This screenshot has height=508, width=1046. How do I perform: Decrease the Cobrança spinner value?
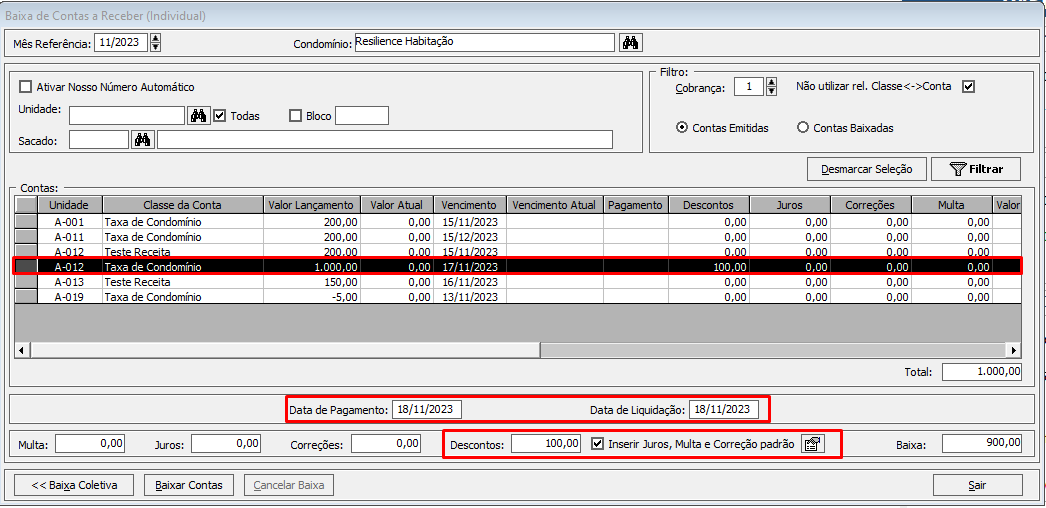click(772, 91)
